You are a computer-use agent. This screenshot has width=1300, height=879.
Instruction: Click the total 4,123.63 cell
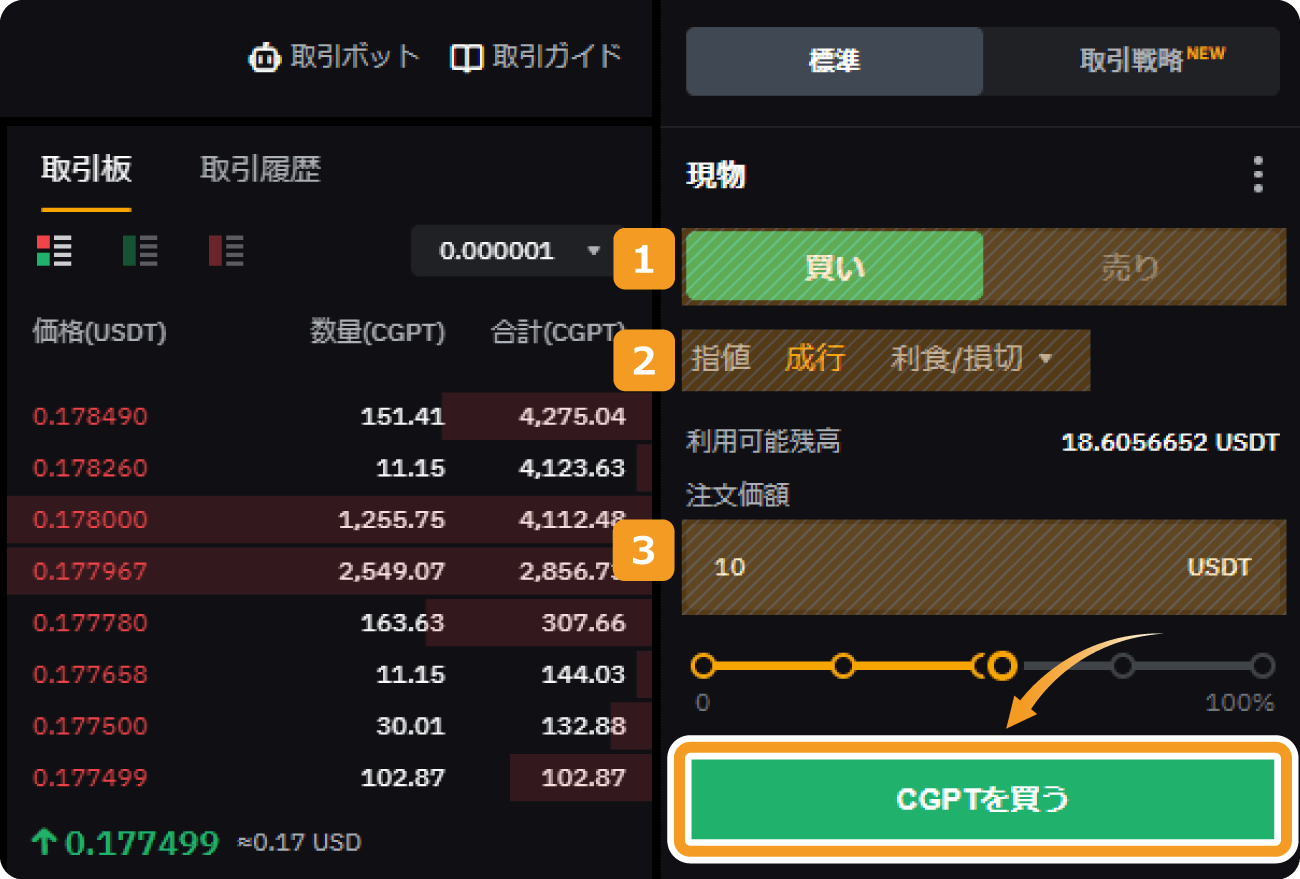(573, 468)
